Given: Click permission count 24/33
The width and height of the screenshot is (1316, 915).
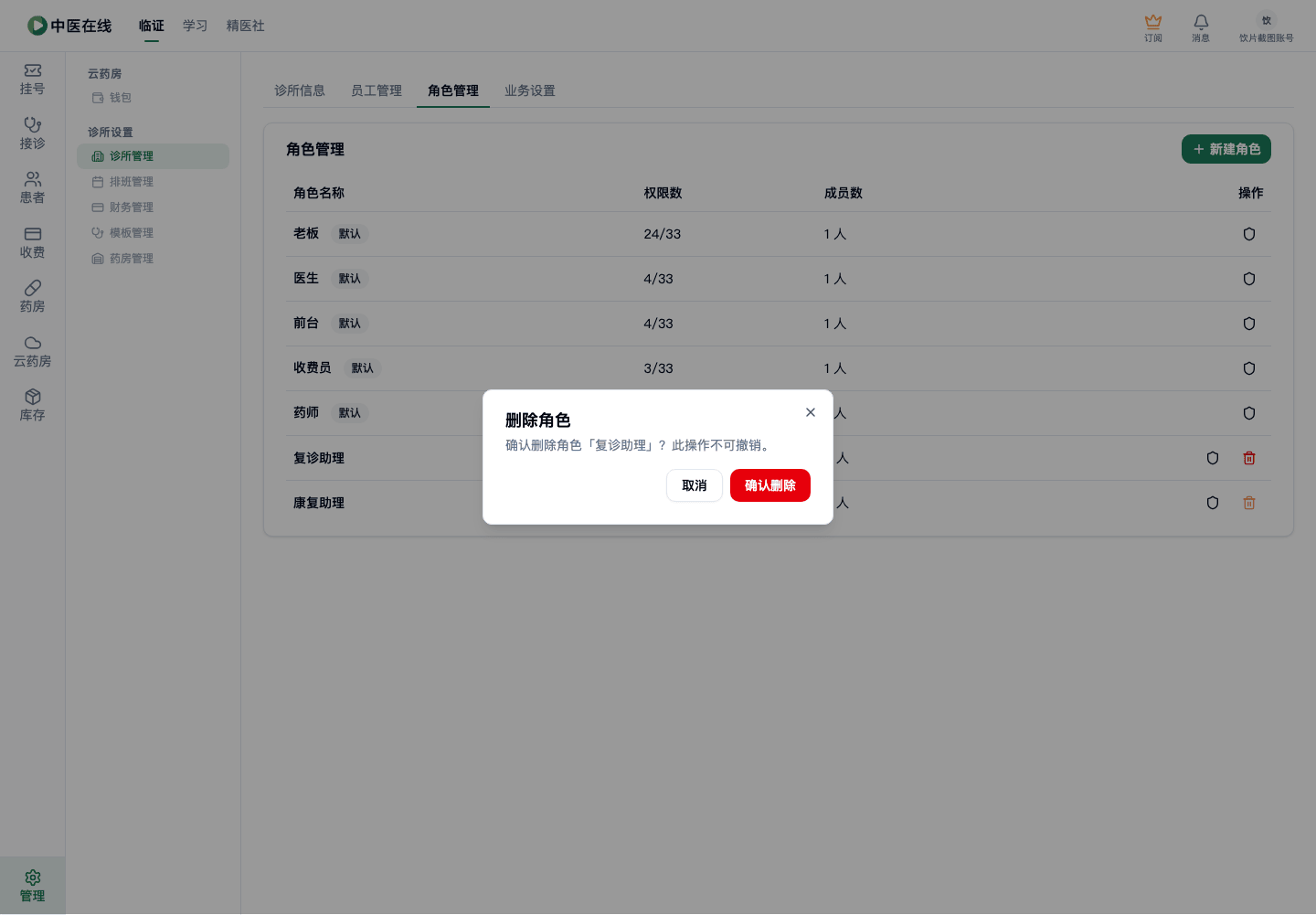Looking at the screenshot, I should click(663, 234).
